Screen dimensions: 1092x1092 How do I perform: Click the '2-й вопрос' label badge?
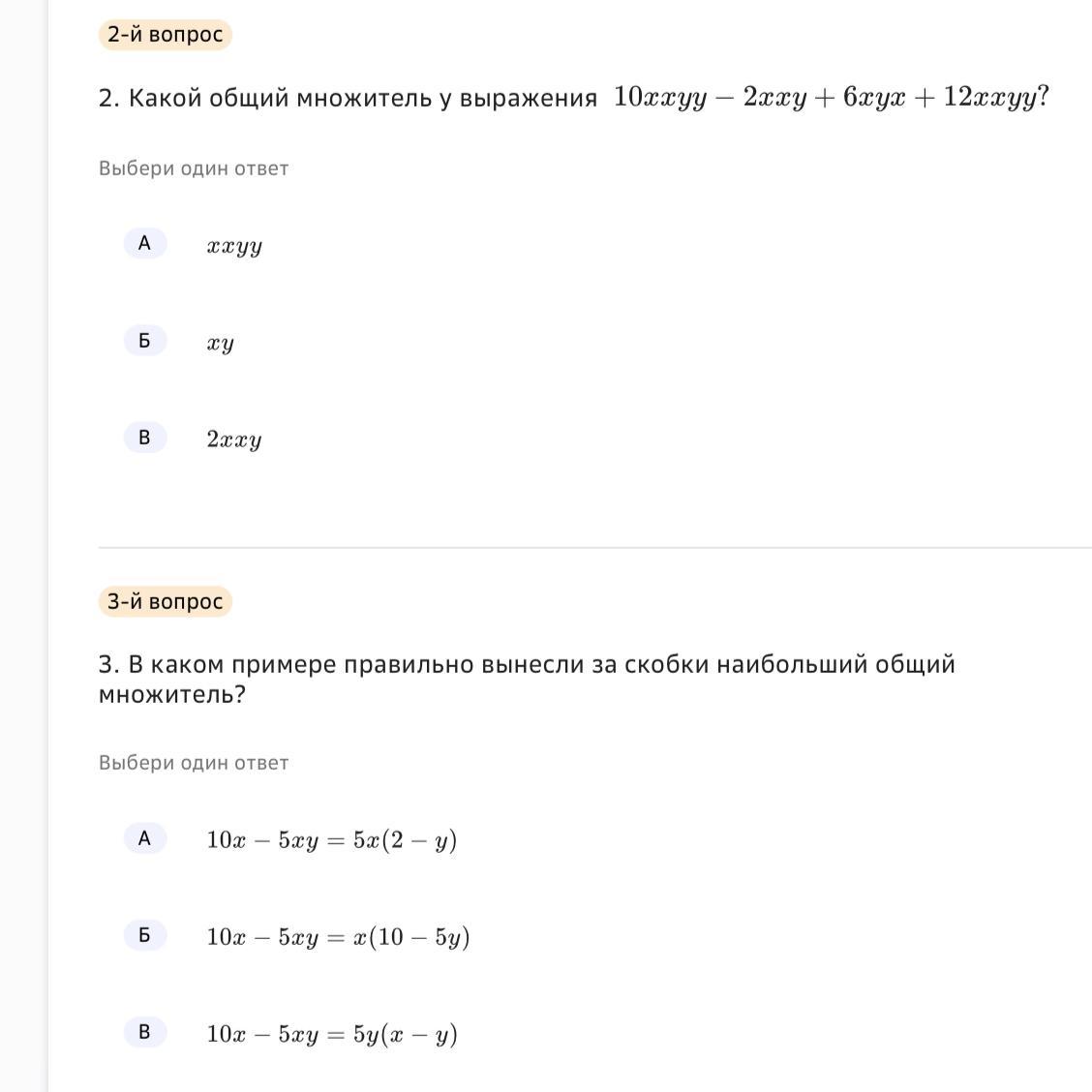[165, 35]
